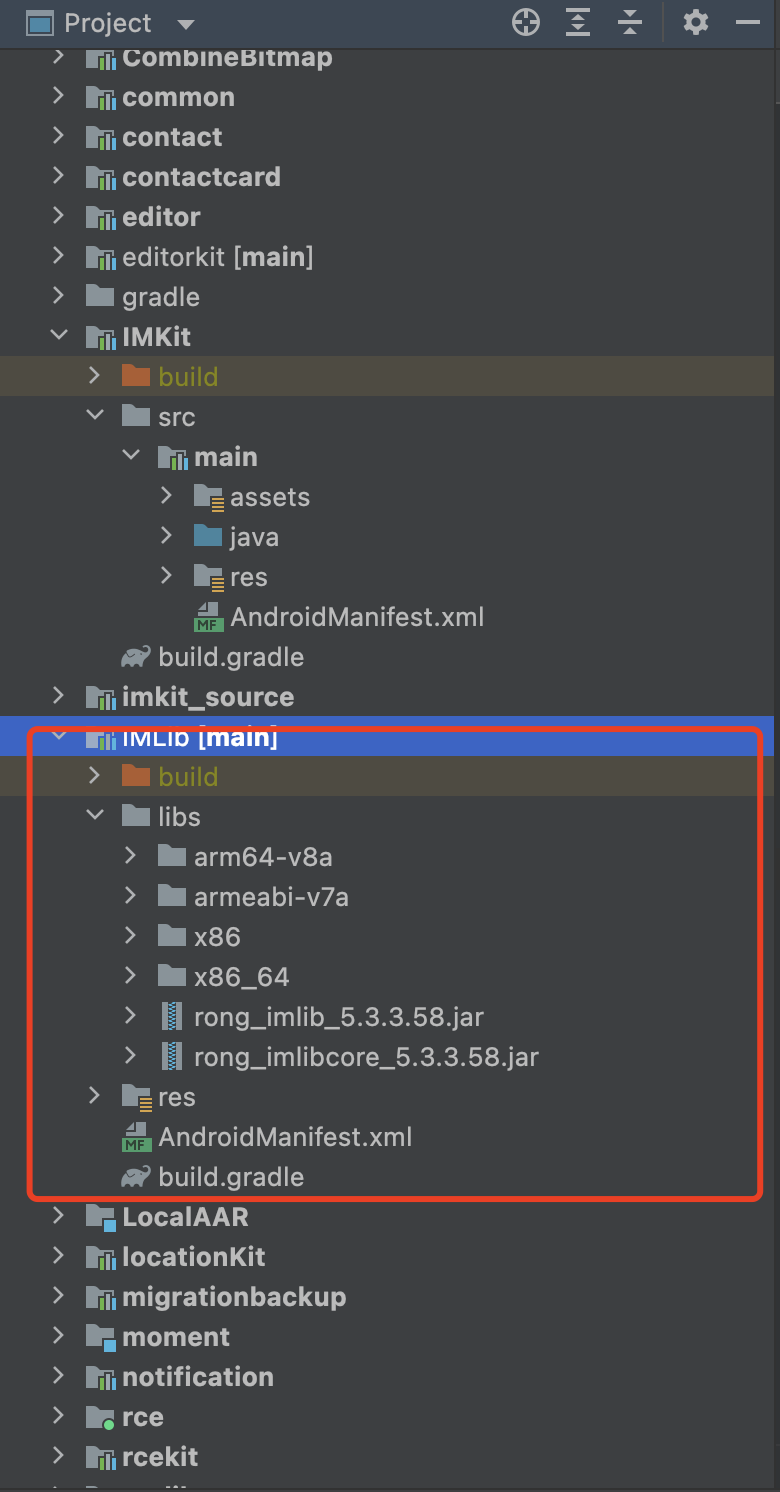Viewport: 780px width, 1492px height.
Task: Select the java folder under main
Action: pos(253,537)
